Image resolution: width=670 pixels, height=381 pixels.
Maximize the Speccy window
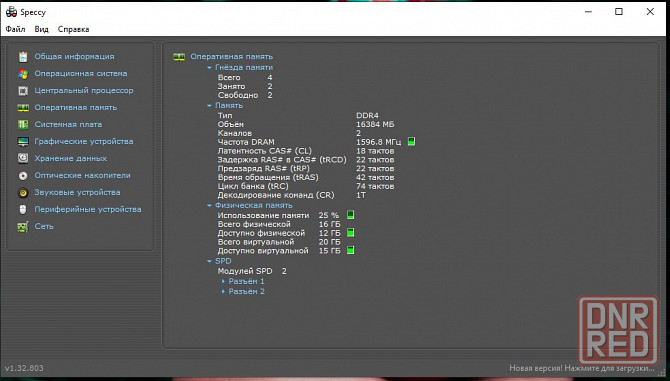(x=619, y=12)
